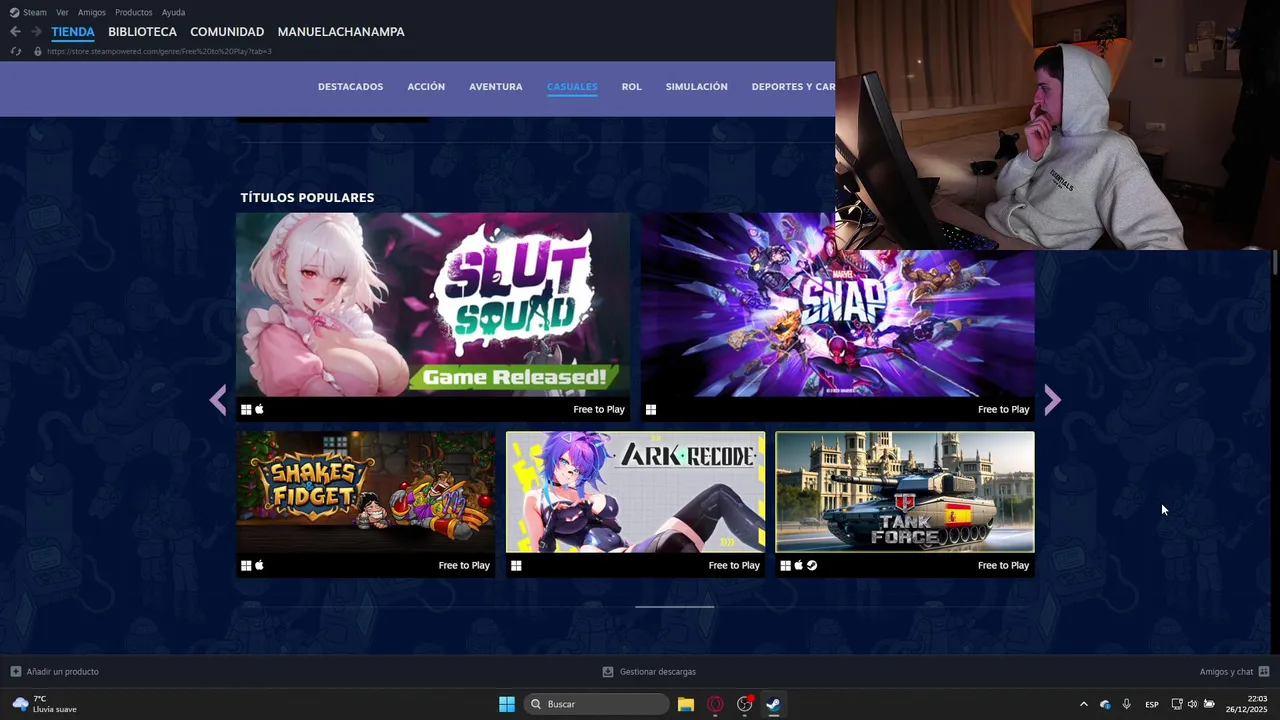Switch to the TIENDA tab
This screenshot has width=1280, height=720.
(x=73, y=32)
